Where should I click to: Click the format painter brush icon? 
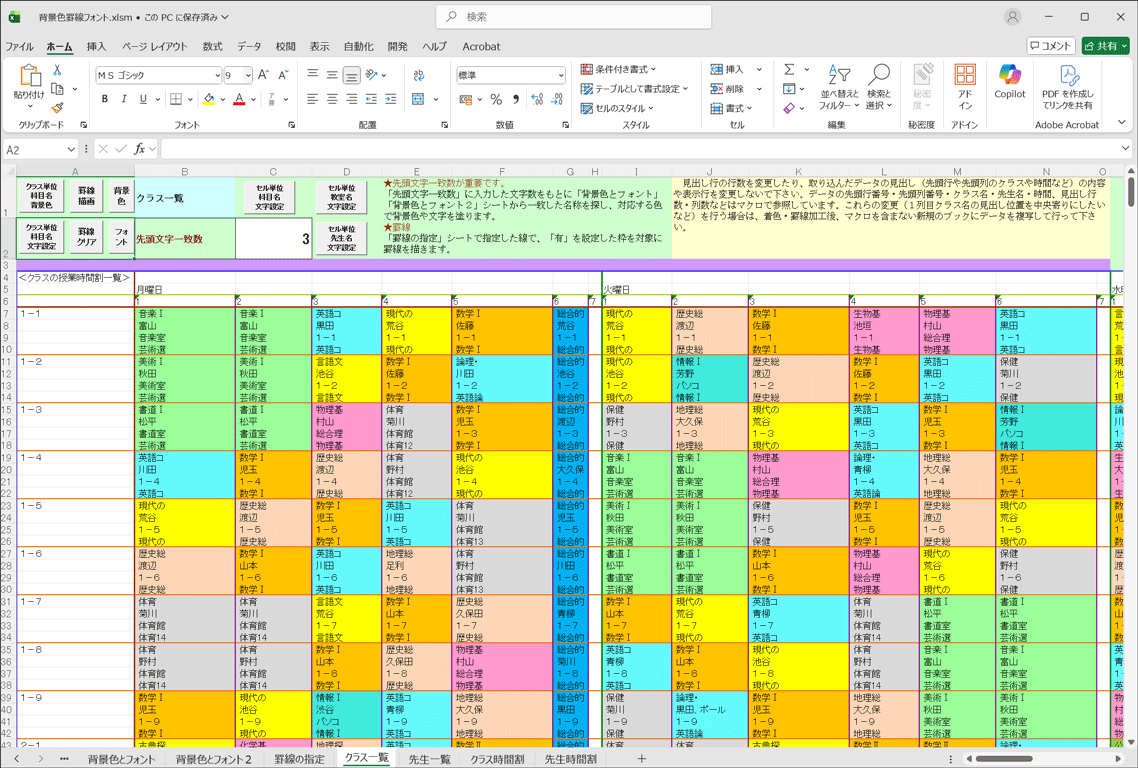[57, 108]
